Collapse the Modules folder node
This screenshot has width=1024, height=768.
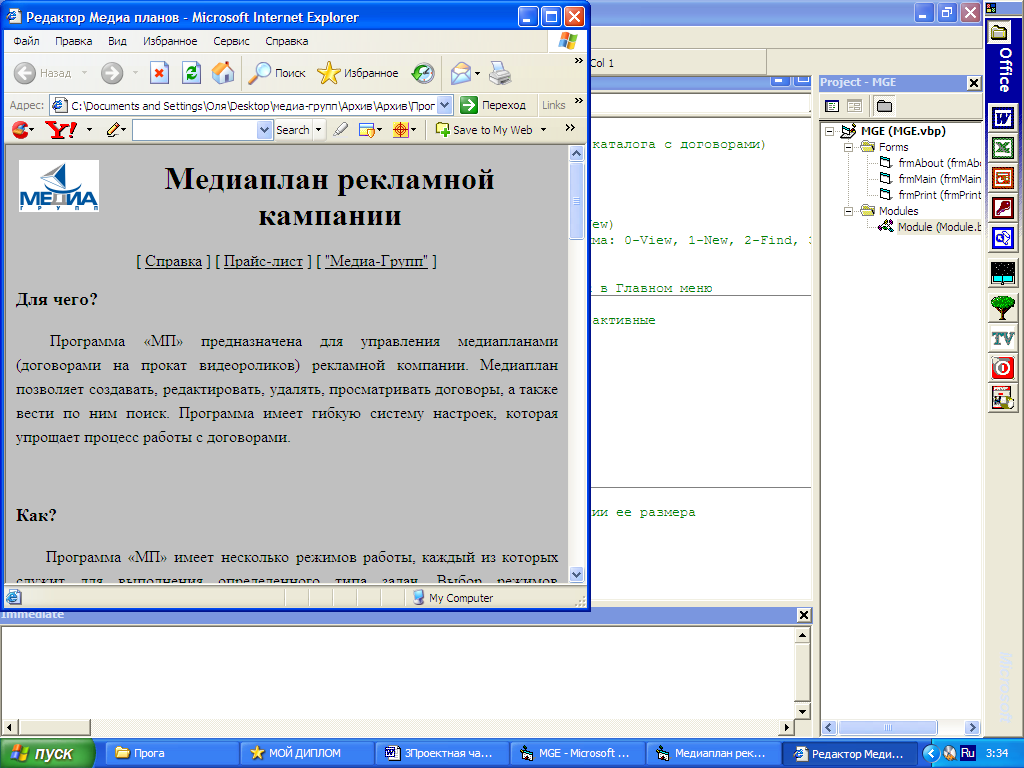(x=848, y=211)
